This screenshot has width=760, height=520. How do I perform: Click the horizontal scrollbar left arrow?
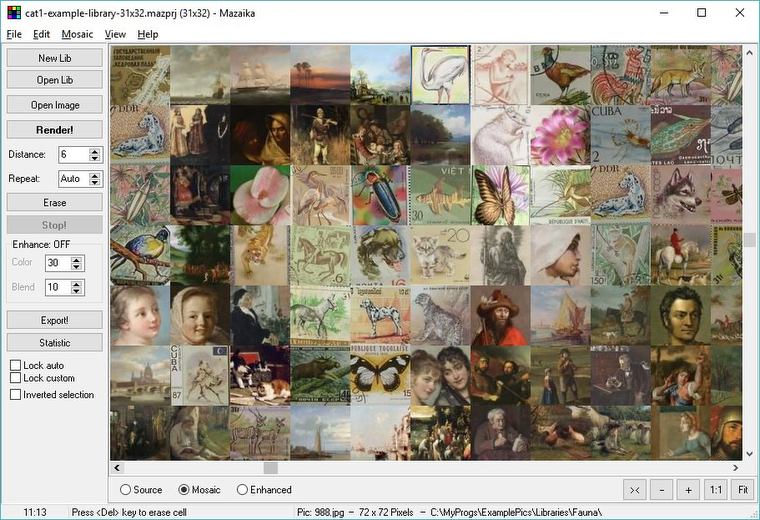(x=117, y=468)
